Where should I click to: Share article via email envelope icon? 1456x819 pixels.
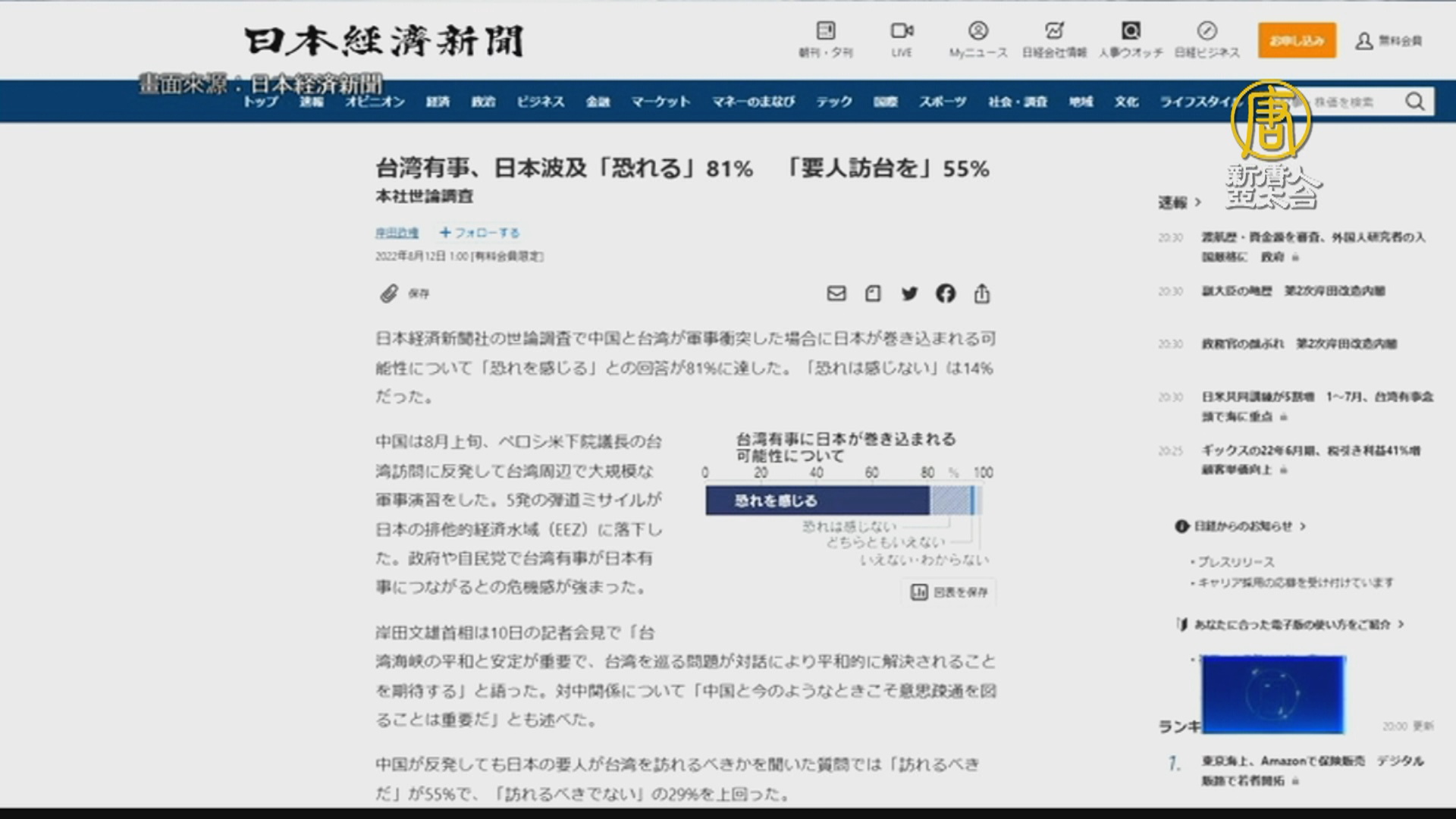click(836, 293)
